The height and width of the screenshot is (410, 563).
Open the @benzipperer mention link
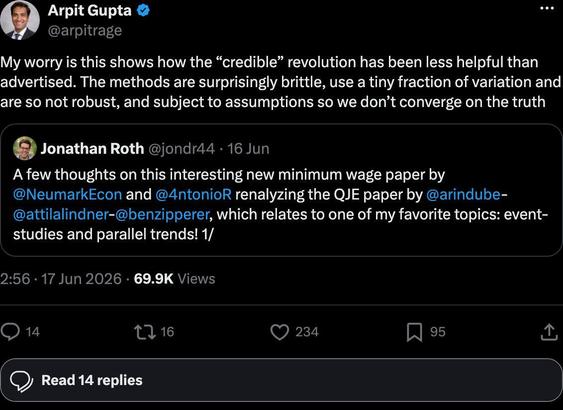point(162,214)
